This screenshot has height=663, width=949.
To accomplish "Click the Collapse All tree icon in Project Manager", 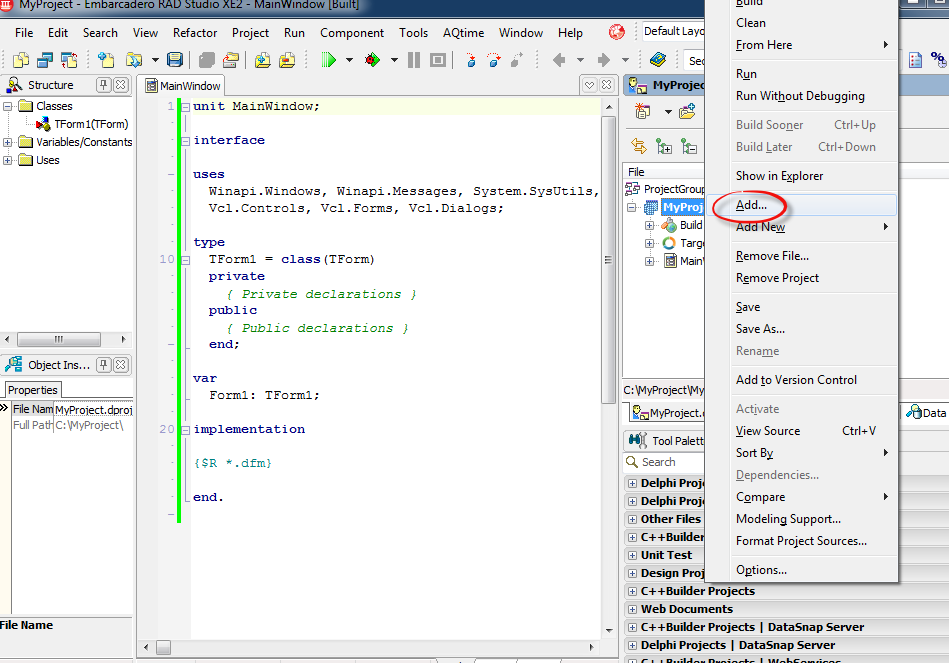I will click(x=688, y=146).
